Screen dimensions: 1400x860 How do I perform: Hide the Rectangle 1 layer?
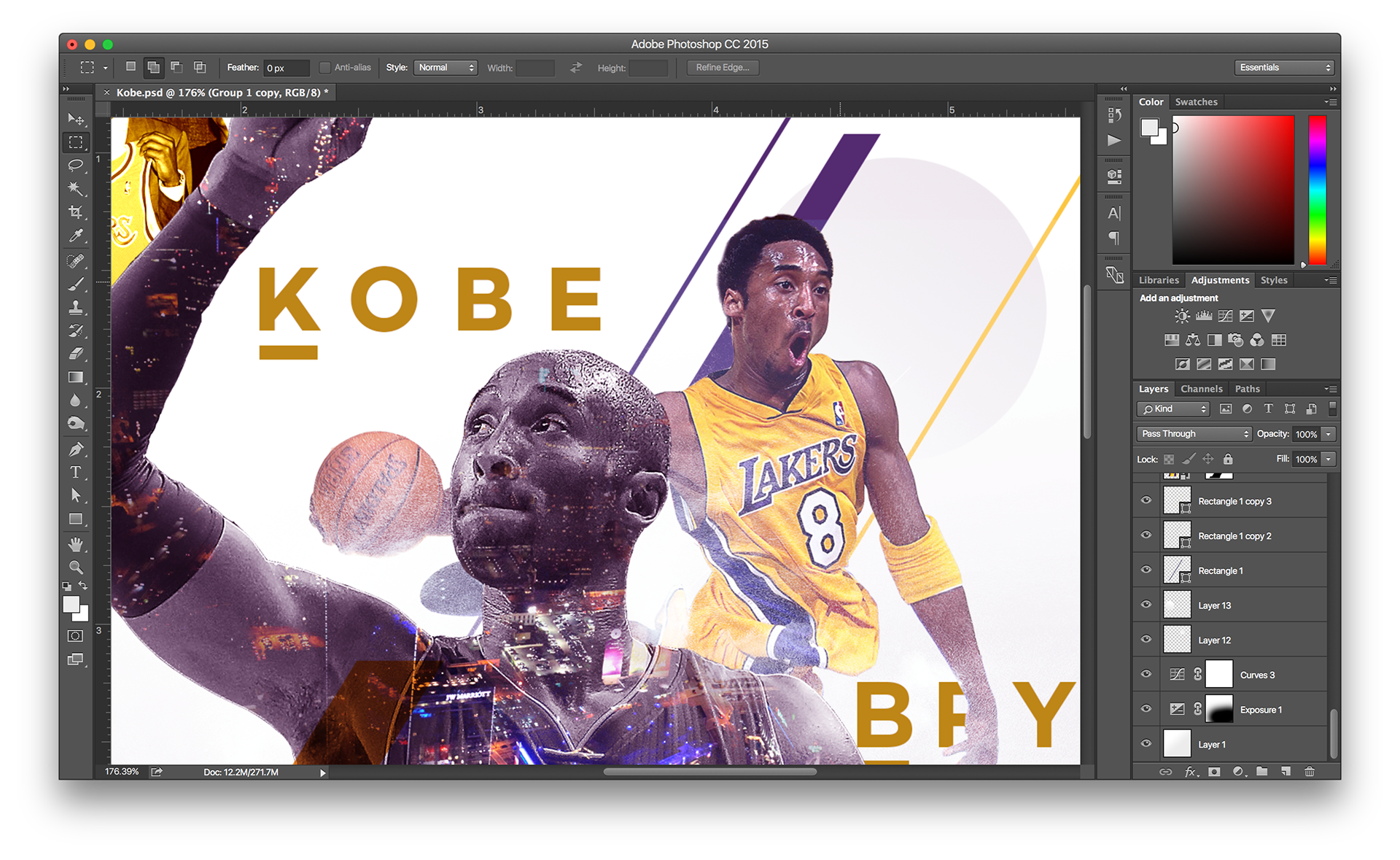(1146, 570)
